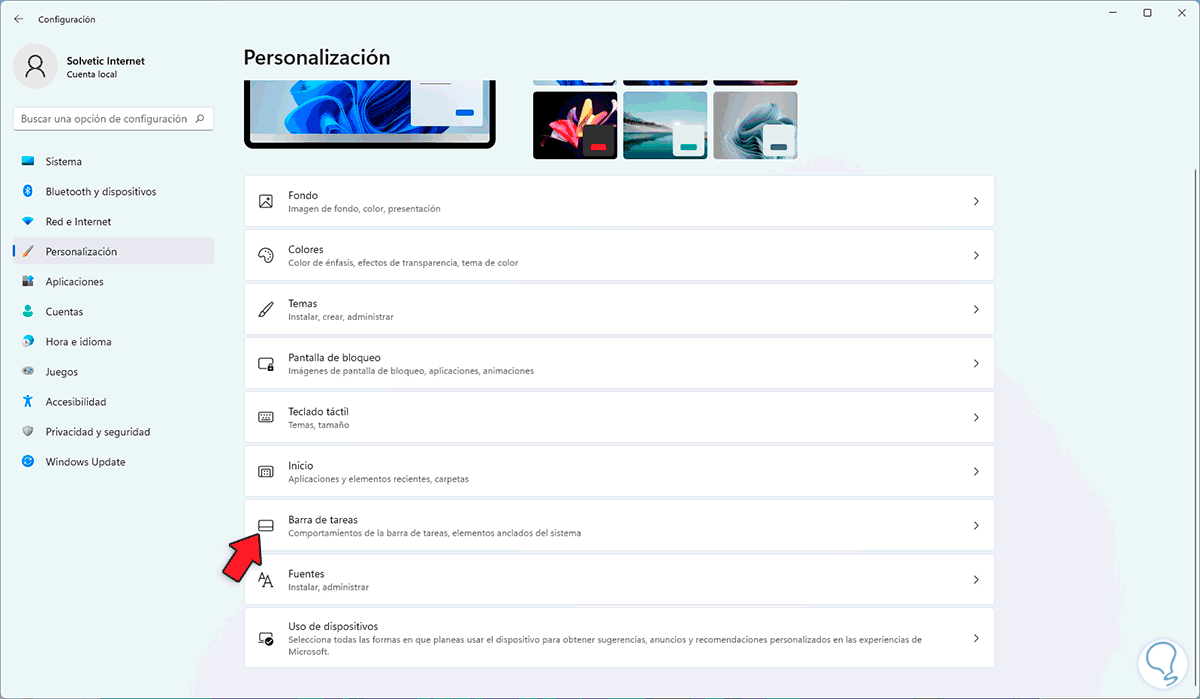Click the Barra de tareas taskbar icon
The height and width of the screenshot is (699, 1200).
[266, 525]
